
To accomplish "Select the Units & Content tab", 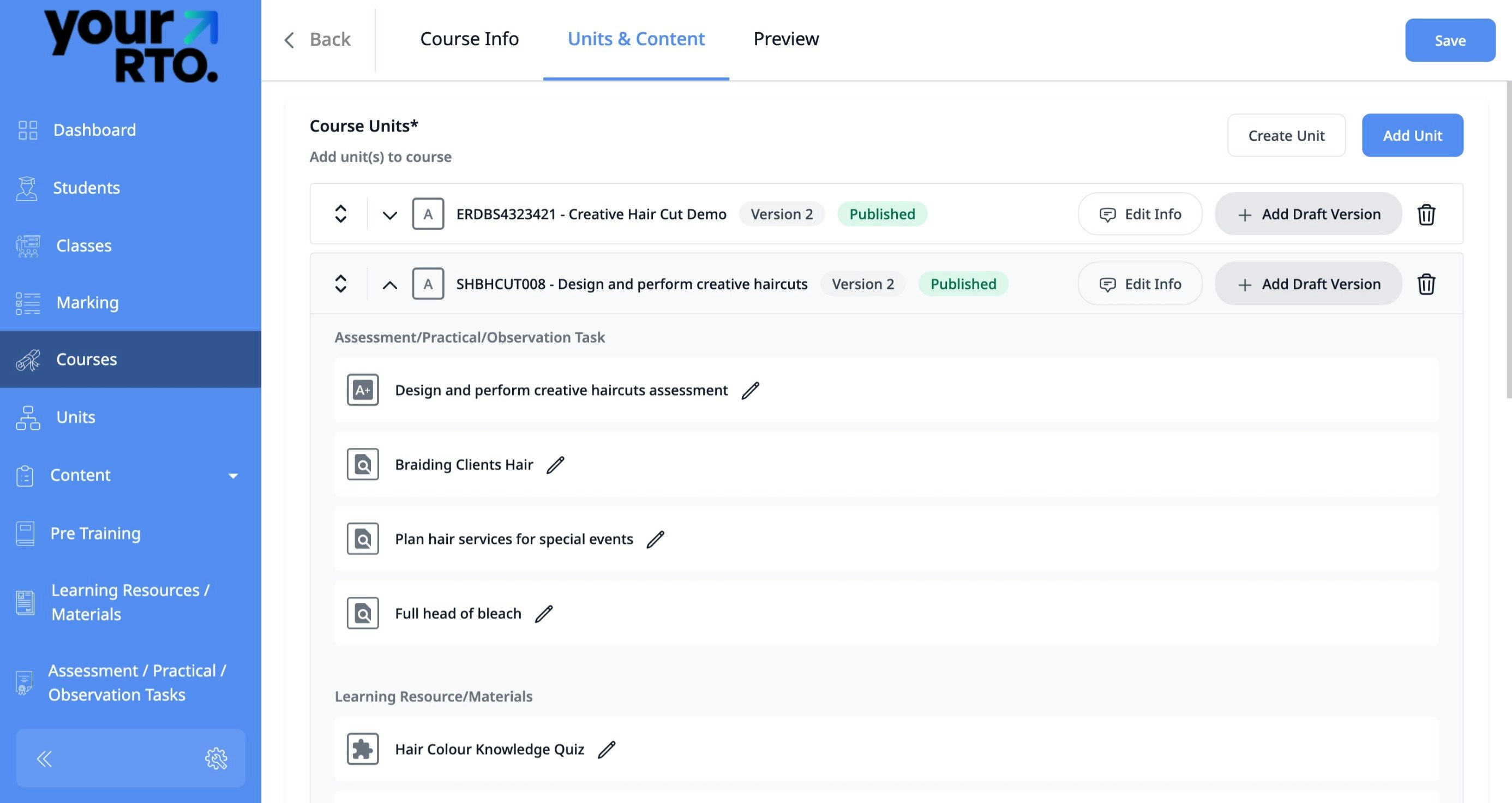I will pyautogui.click(x=636, y=39).
